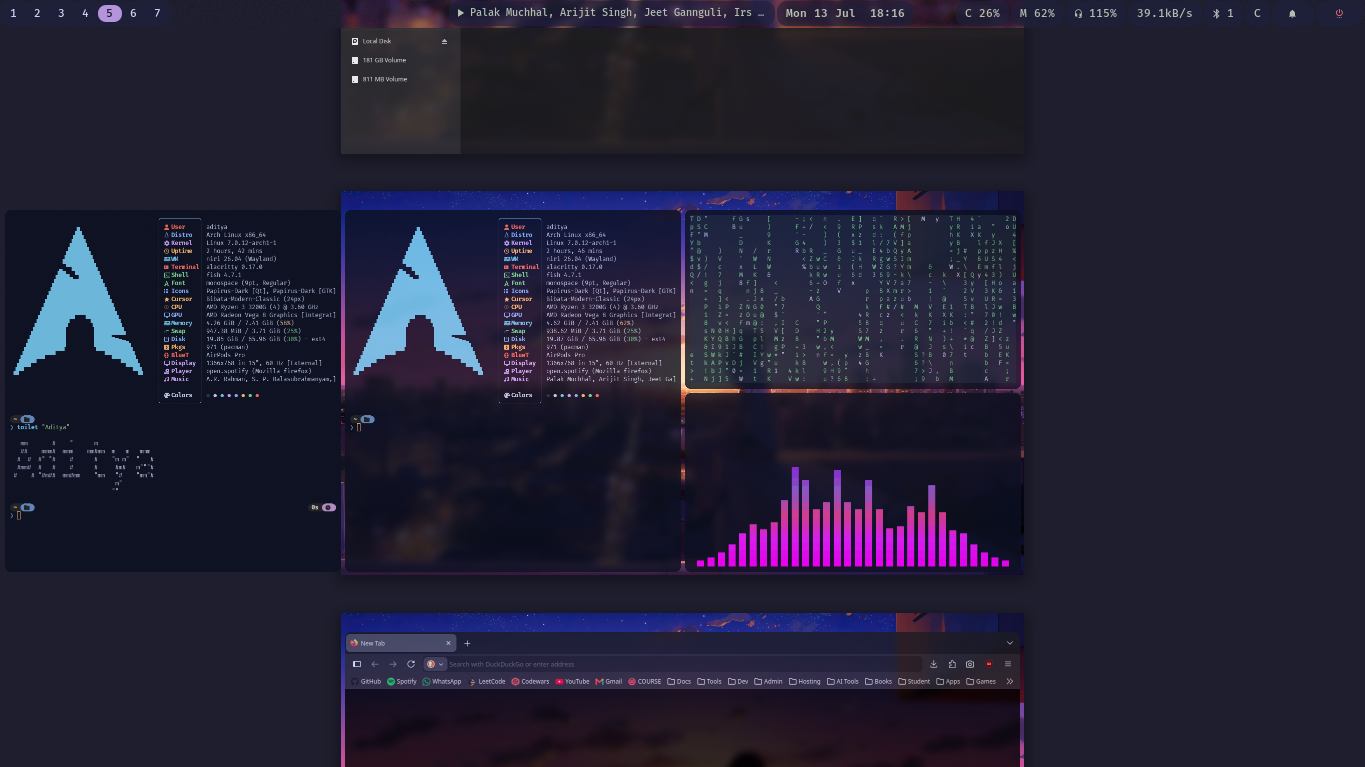Show more bookmarks with the double chevron
Screen dimensions: 1365x767
click(1009, 682)
